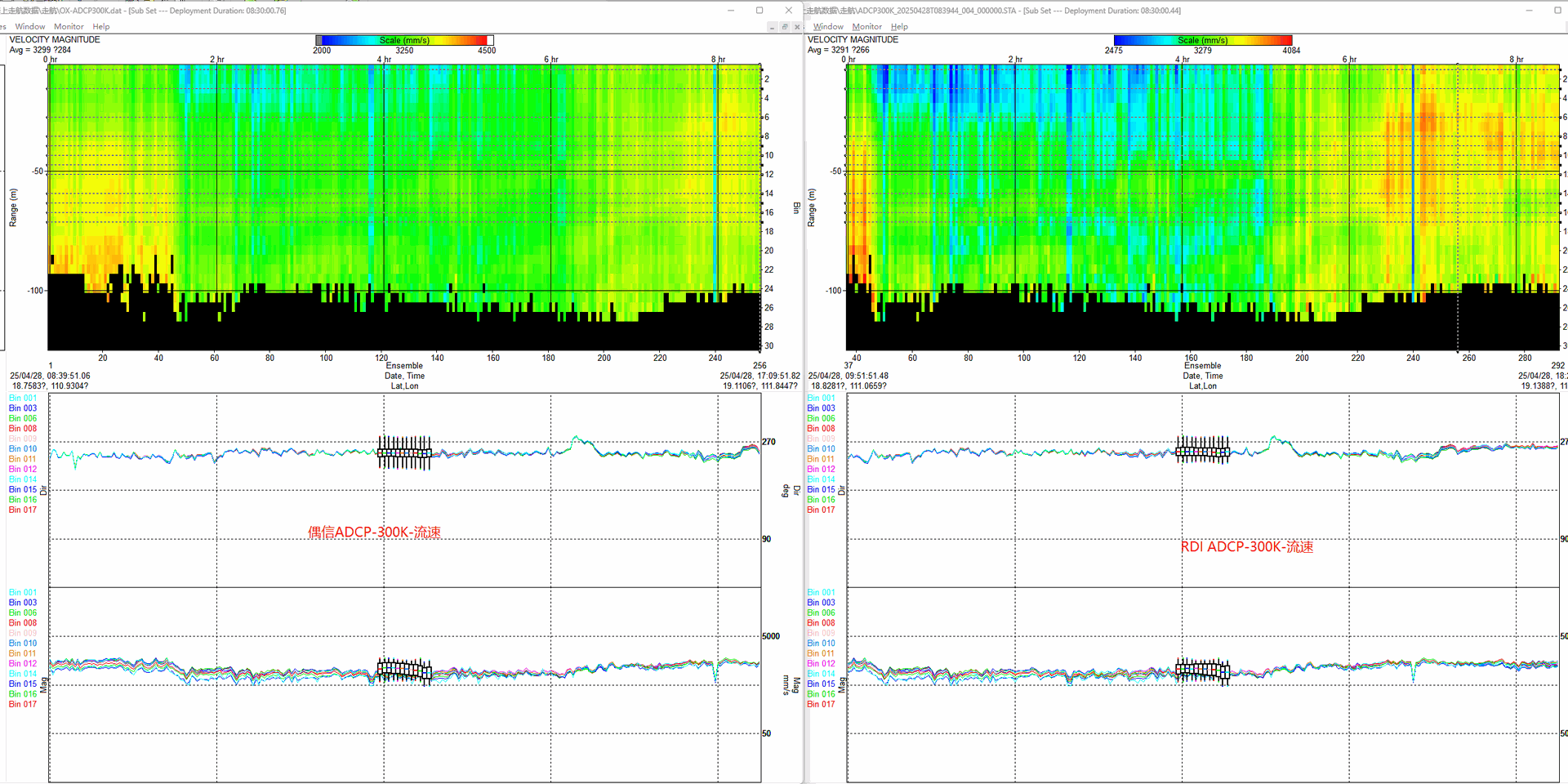Close the OX-ADCP300K.dat main window
This screenshot has width=1568, height=784.
788,11
